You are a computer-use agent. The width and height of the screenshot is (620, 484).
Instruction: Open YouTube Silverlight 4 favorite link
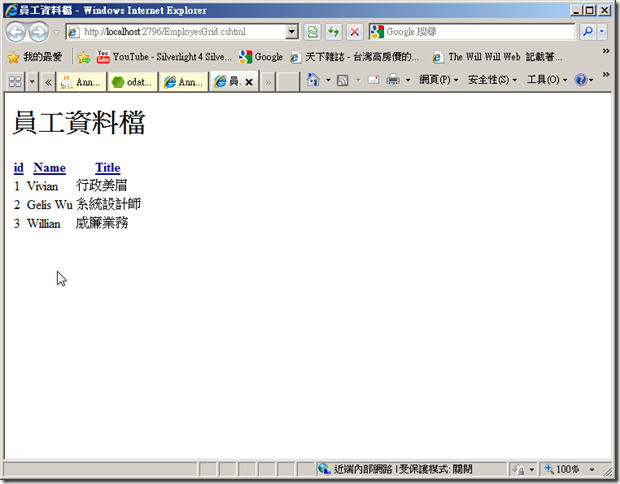(x=164, y=57)
